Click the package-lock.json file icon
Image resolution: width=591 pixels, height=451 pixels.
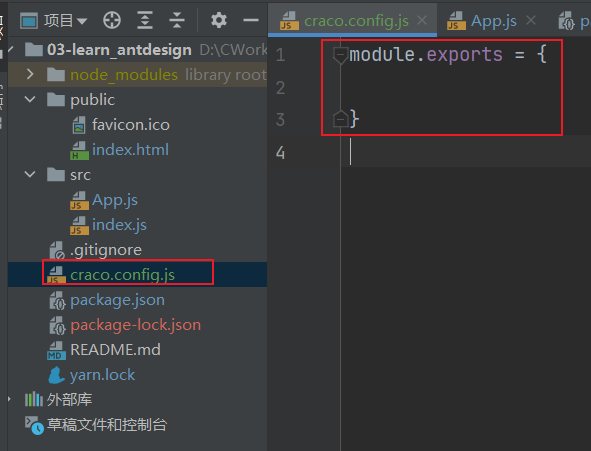[57, 325]
